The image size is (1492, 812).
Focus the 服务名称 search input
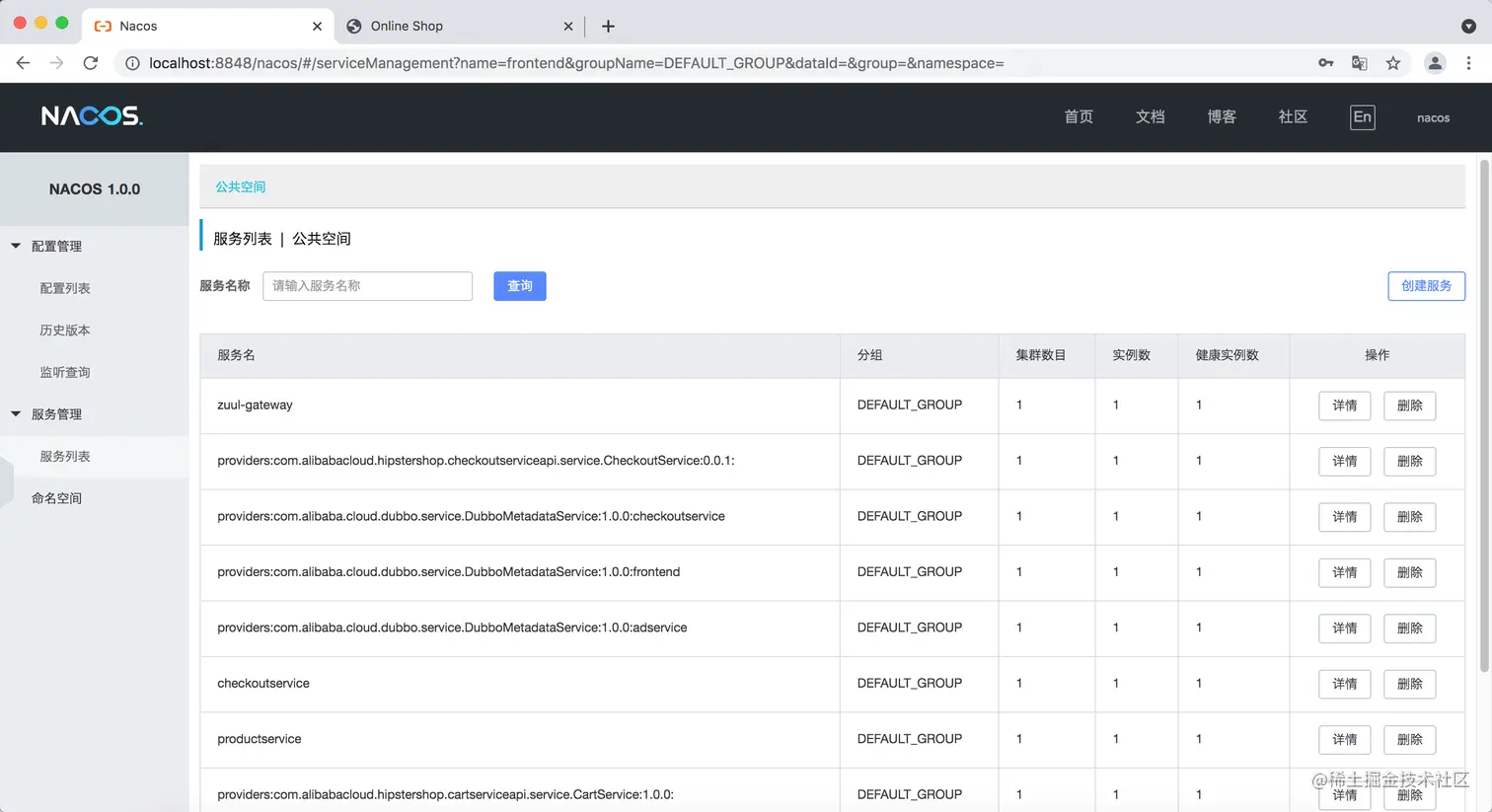point(367,286)
